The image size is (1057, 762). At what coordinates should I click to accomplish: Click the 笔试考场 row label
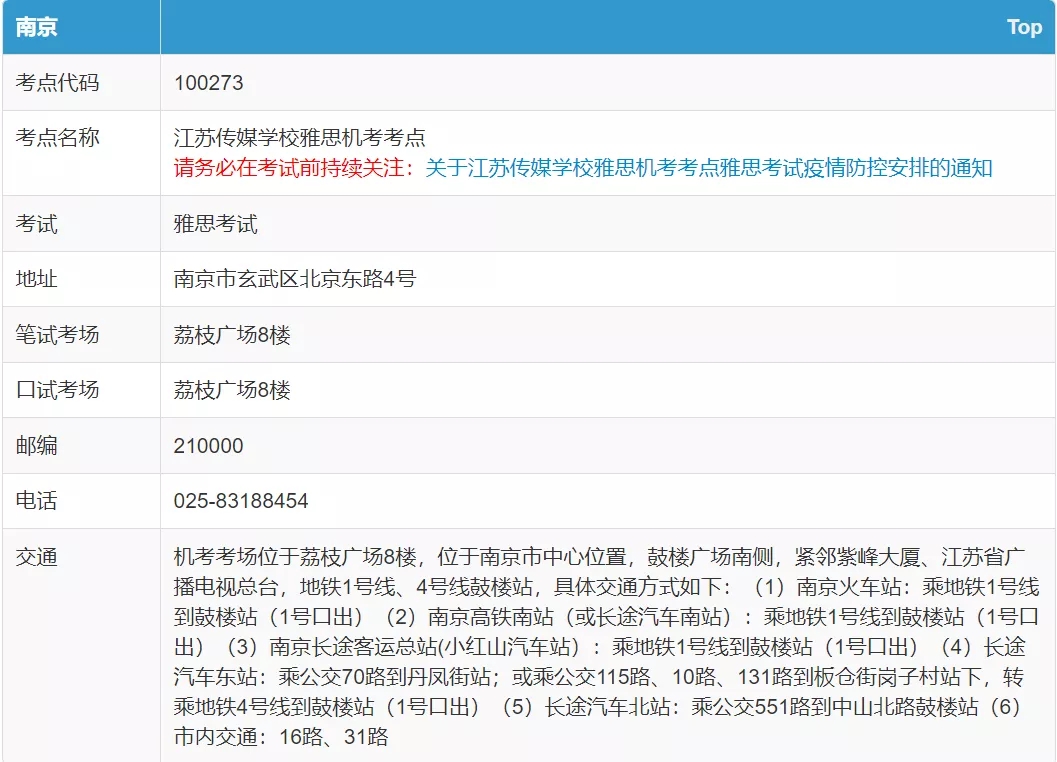coord(57,334)
